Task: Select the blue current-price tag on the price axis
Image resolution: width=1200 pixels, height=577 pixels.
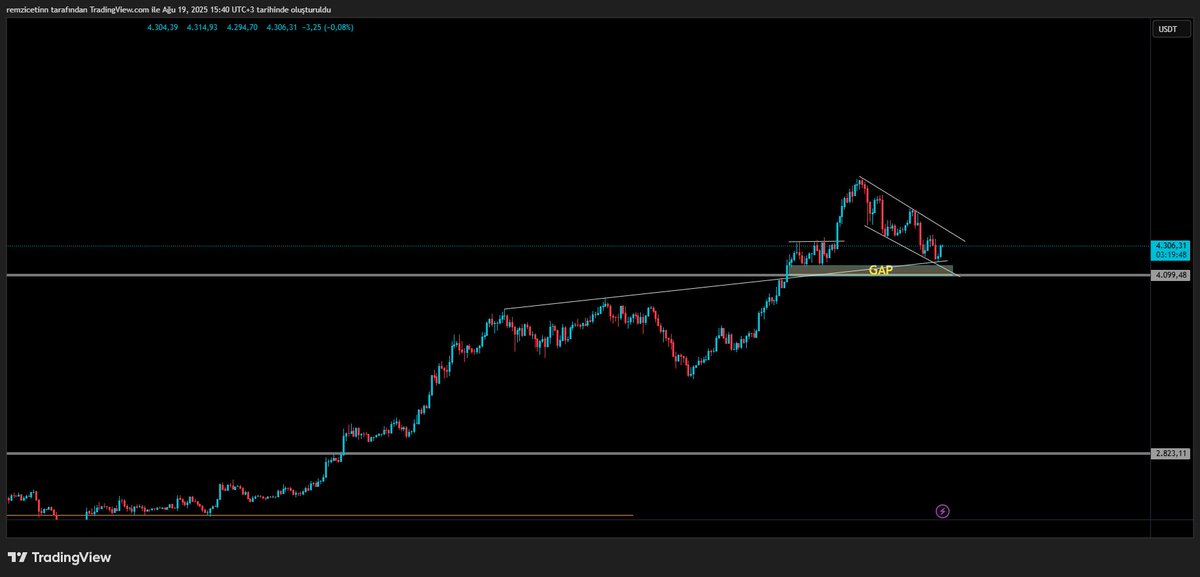Action: point(1170,250)
